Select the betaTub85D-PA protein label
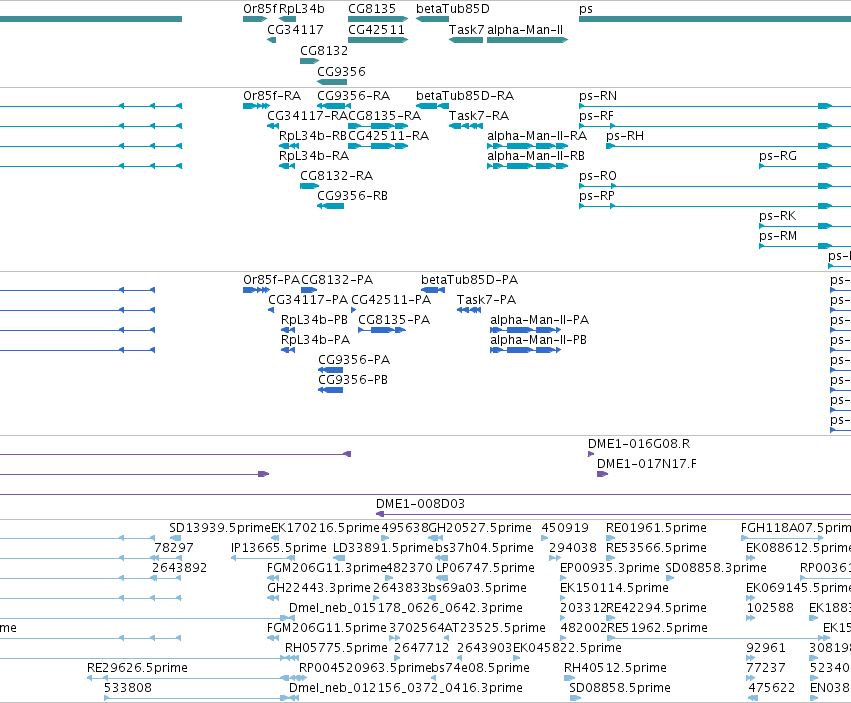The image size is (851, 703). click(x=469, y=280)
